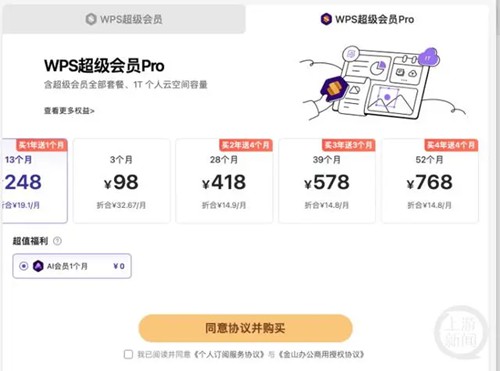Screen dimensions: 500x371
Task: Click the AI会员 purple badge icon
Action: [x=38, y=266]
